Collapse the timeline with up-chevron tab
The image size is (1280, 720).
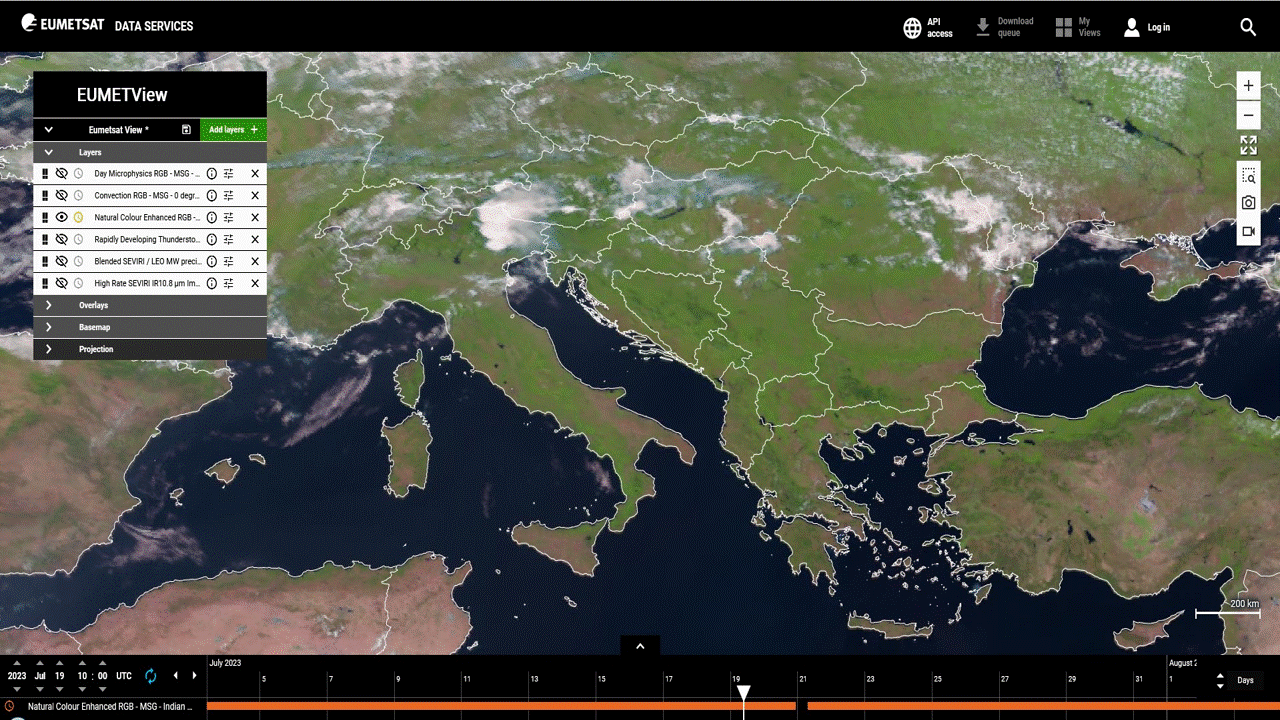point(640,646)
